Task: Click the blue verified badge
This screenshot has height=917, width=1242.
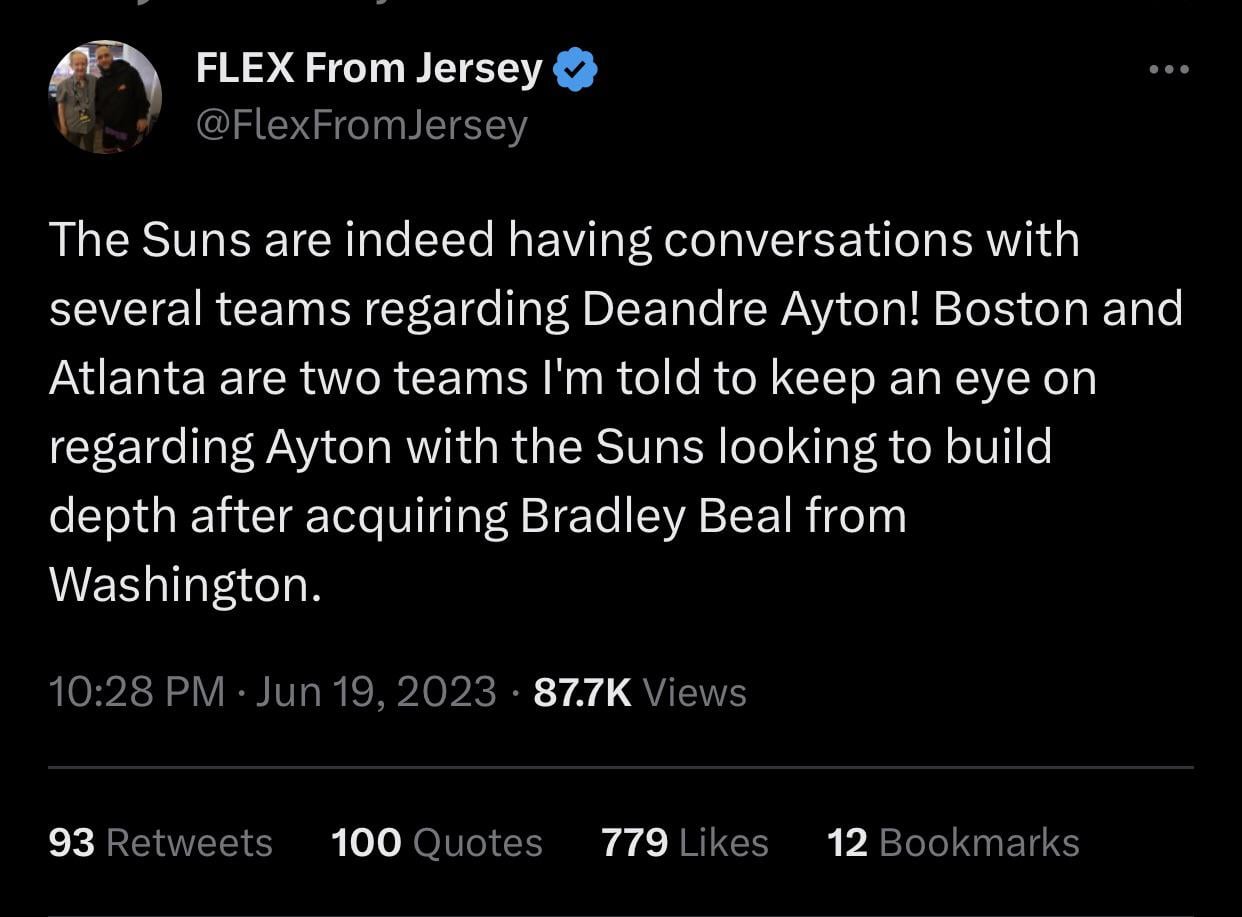Action: click(575, 71)
